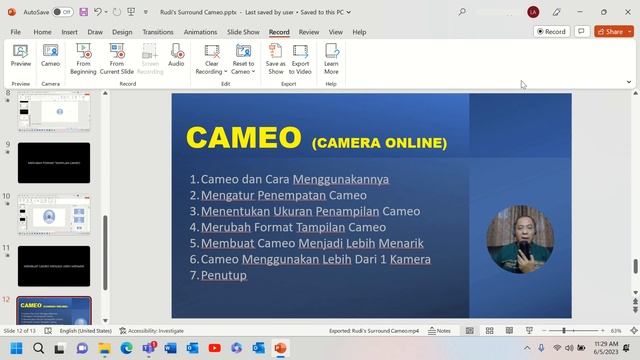Fit slide to current window
The height and width of the screenshot is (360, 640).
[634, 331]
